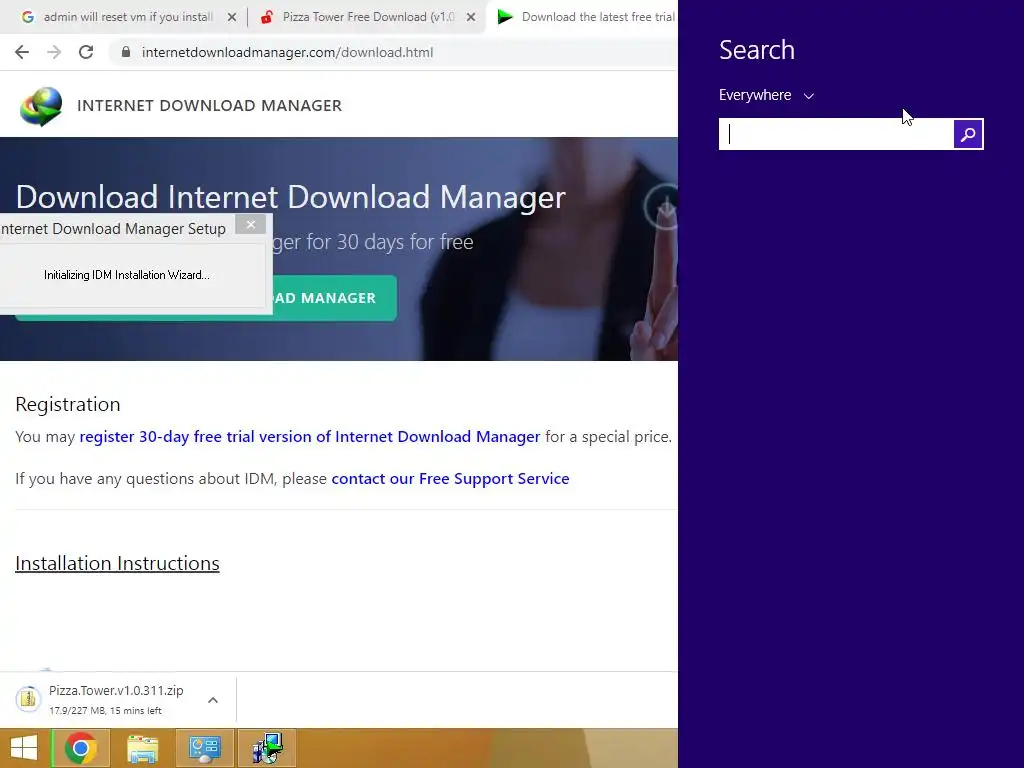Screen dimensions: 1024x768
Task: Click the Pizza.Tower.v1.0.311.zip file name
Action: 116,690
